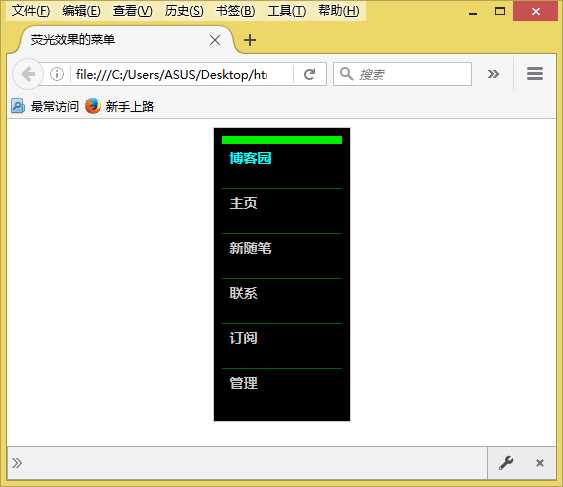The height and width of the screenshot is (487, 563).
Task: Open the 帮助(H) menu
Action: [x=338, y=11]
